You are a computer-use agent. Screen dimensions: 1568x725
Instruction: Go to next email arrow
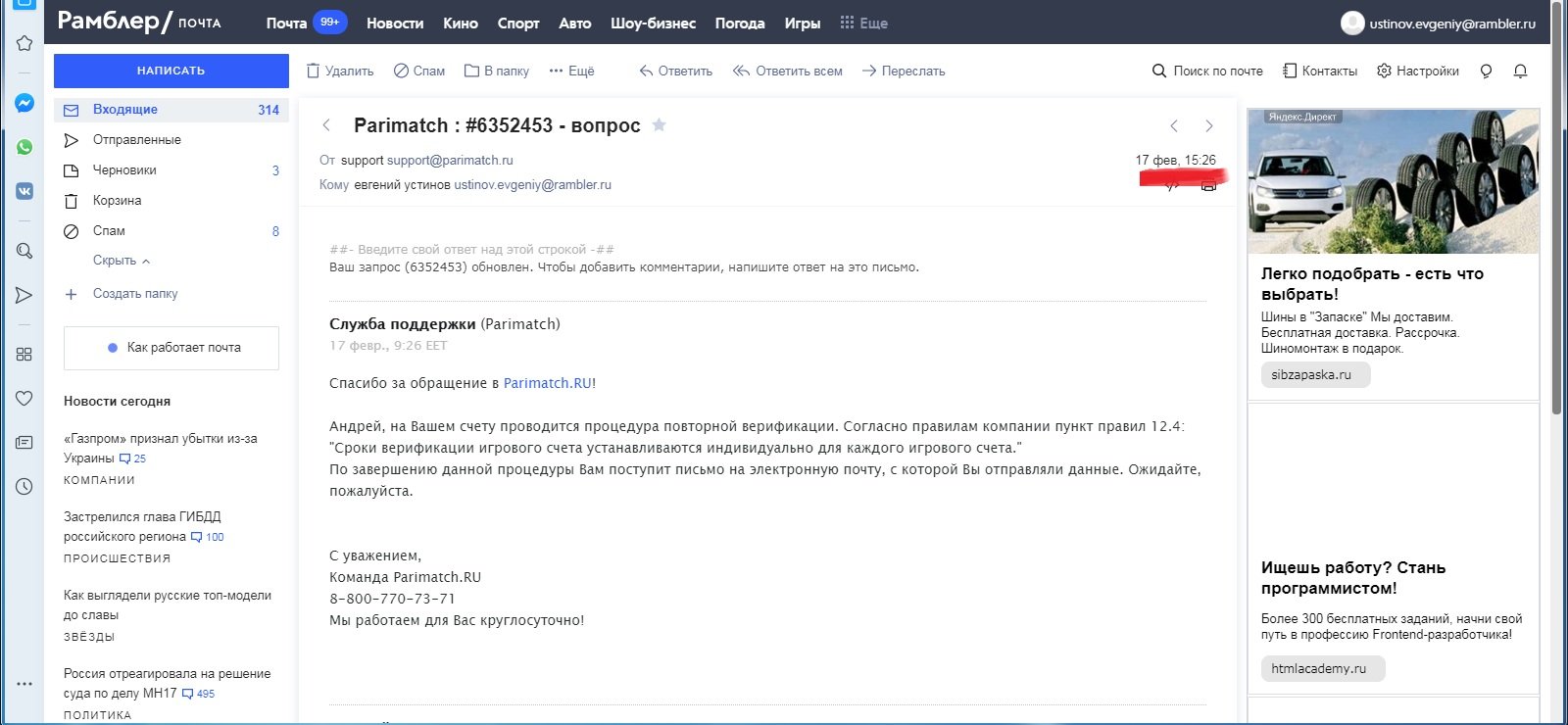(1209, 125)
